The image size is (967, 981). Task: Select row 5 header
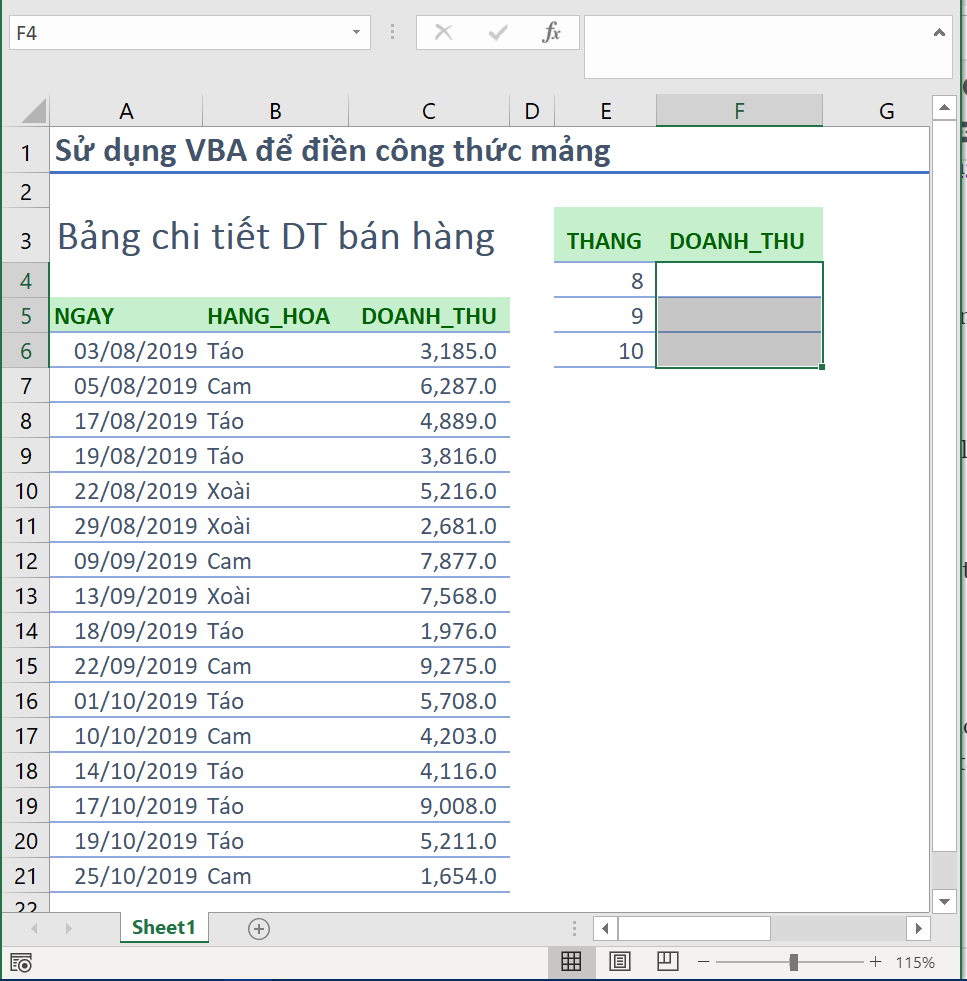[25, 317]
